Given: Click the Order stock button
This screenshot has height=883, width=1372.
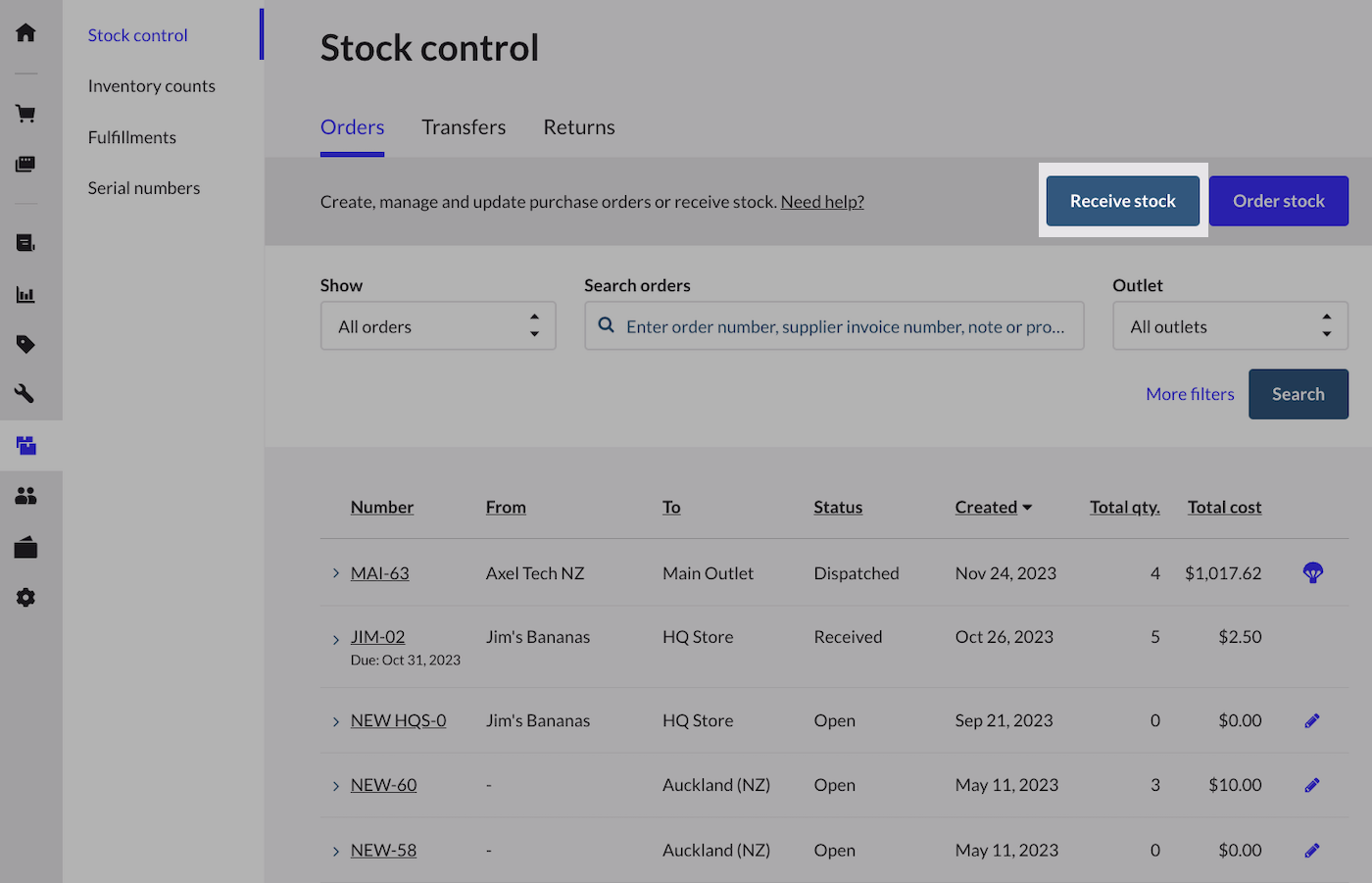Looking at the screenshot, I should [1278, 201].
